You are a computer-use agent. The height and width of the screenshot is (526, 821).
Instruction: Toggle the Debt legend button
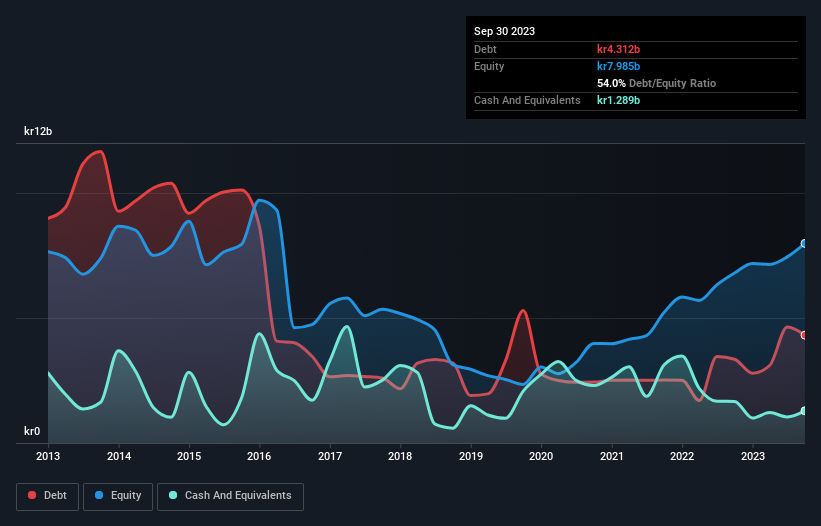tap(48, 496)
